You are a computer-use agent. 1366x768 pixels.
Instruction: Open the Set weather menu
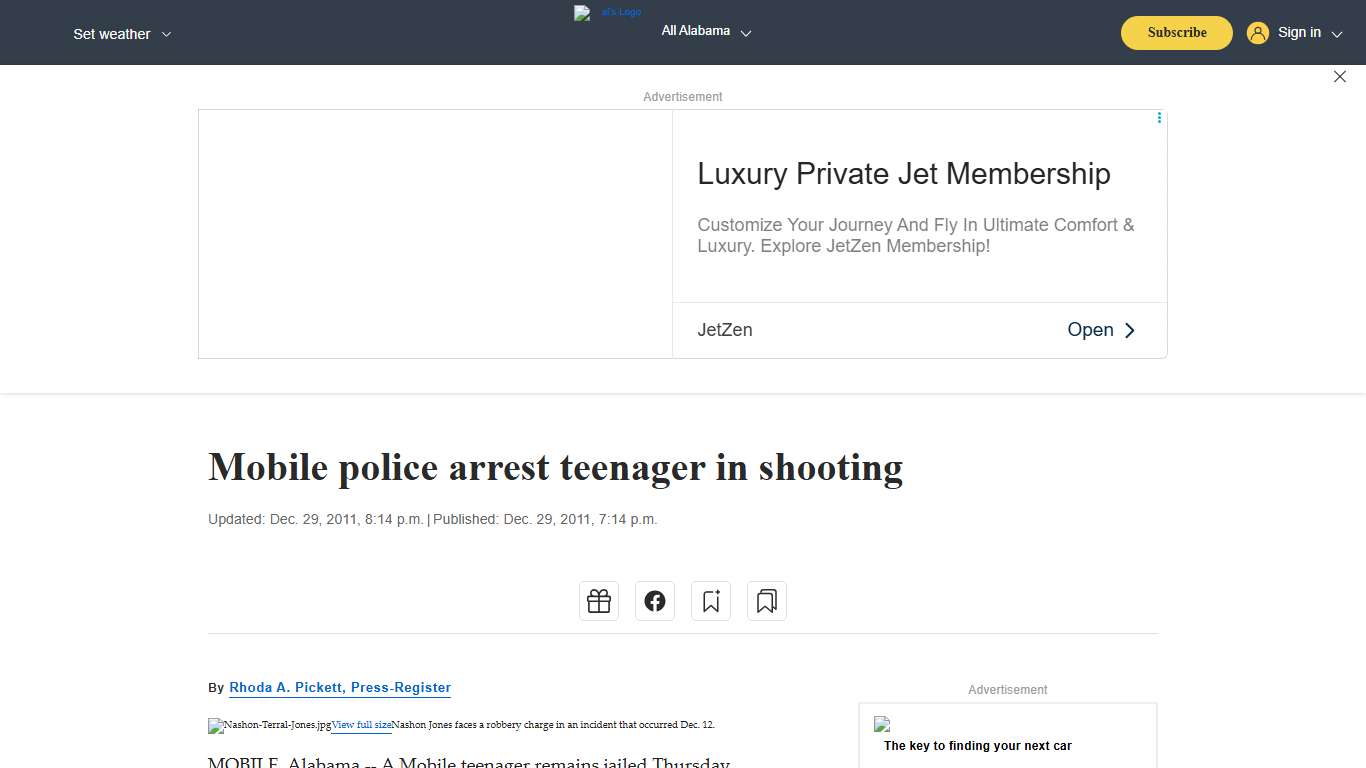[111, 33]
